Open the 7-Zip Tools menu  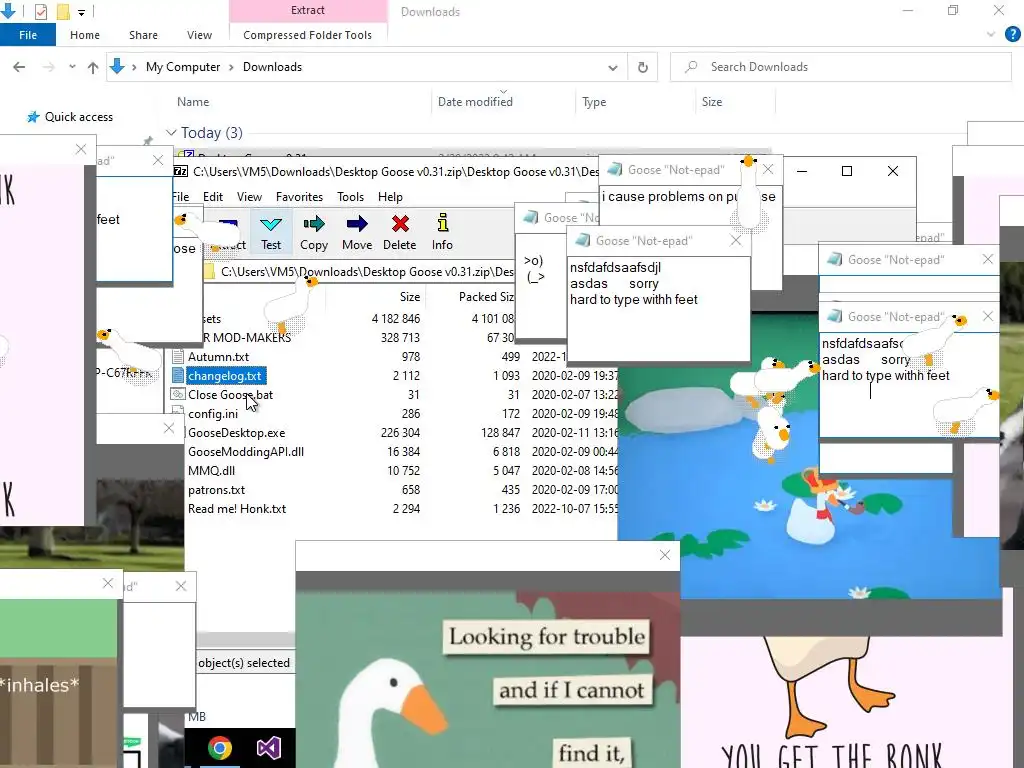coord(350,197)
